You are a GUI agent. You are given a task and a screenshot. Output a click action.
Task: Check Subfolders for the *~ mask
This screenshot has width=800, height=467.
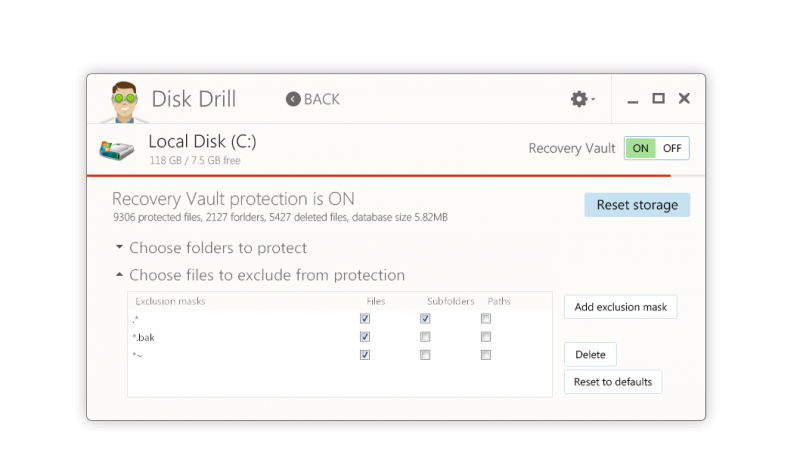coord(425,355)
